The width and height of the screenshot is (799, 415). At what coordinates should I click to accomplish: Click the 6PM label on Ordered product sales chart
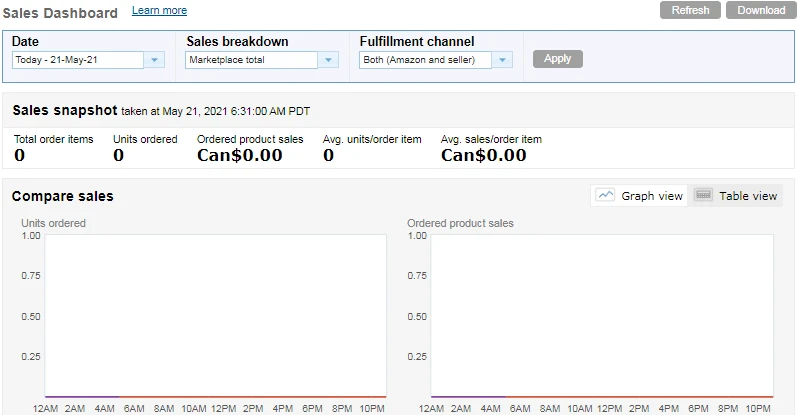tap(698, 409)
